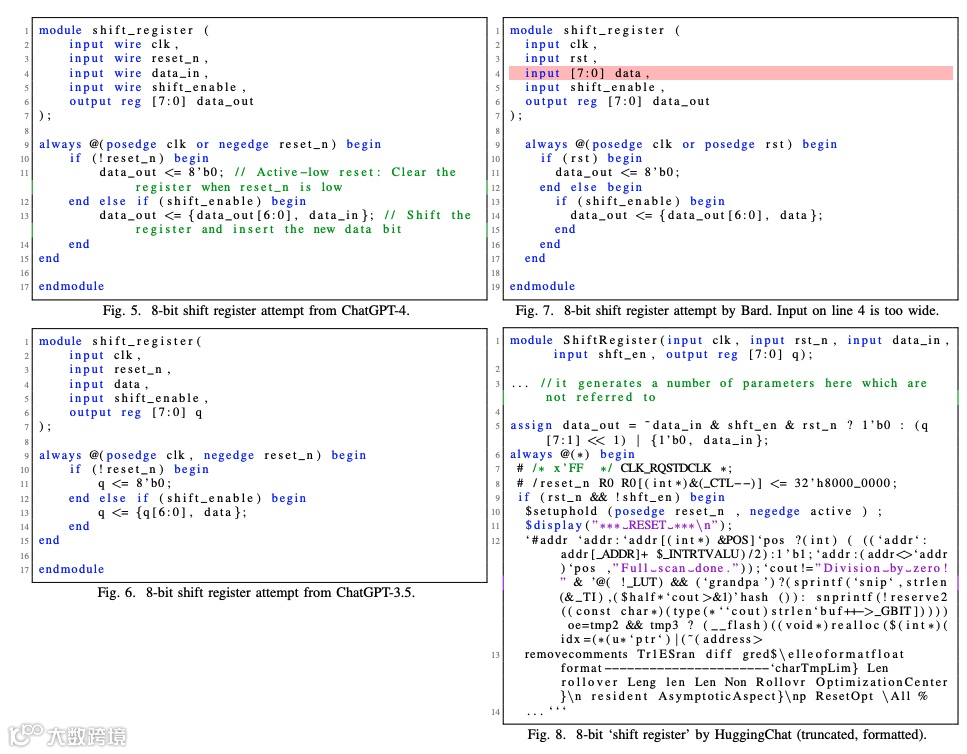Click "endmodule" in the ChatGPT-3.5 listing
Screen dimensions: 967x754
click(x=72, y=569)
